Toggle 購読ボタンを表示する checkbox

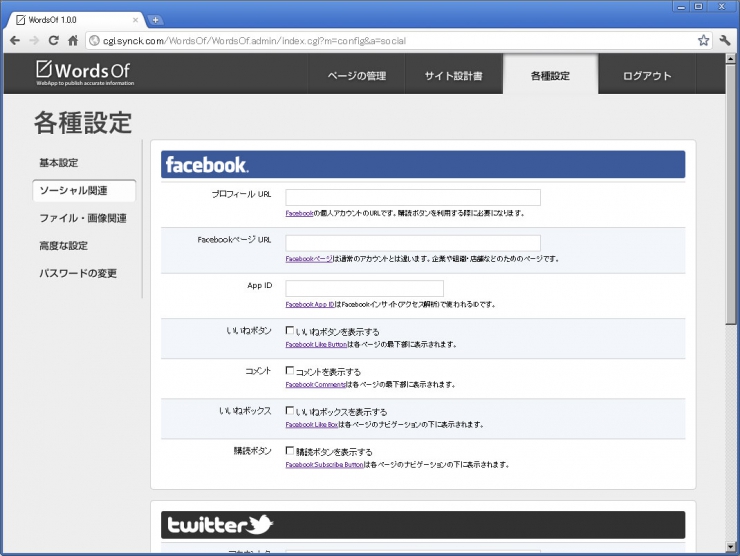290,451
